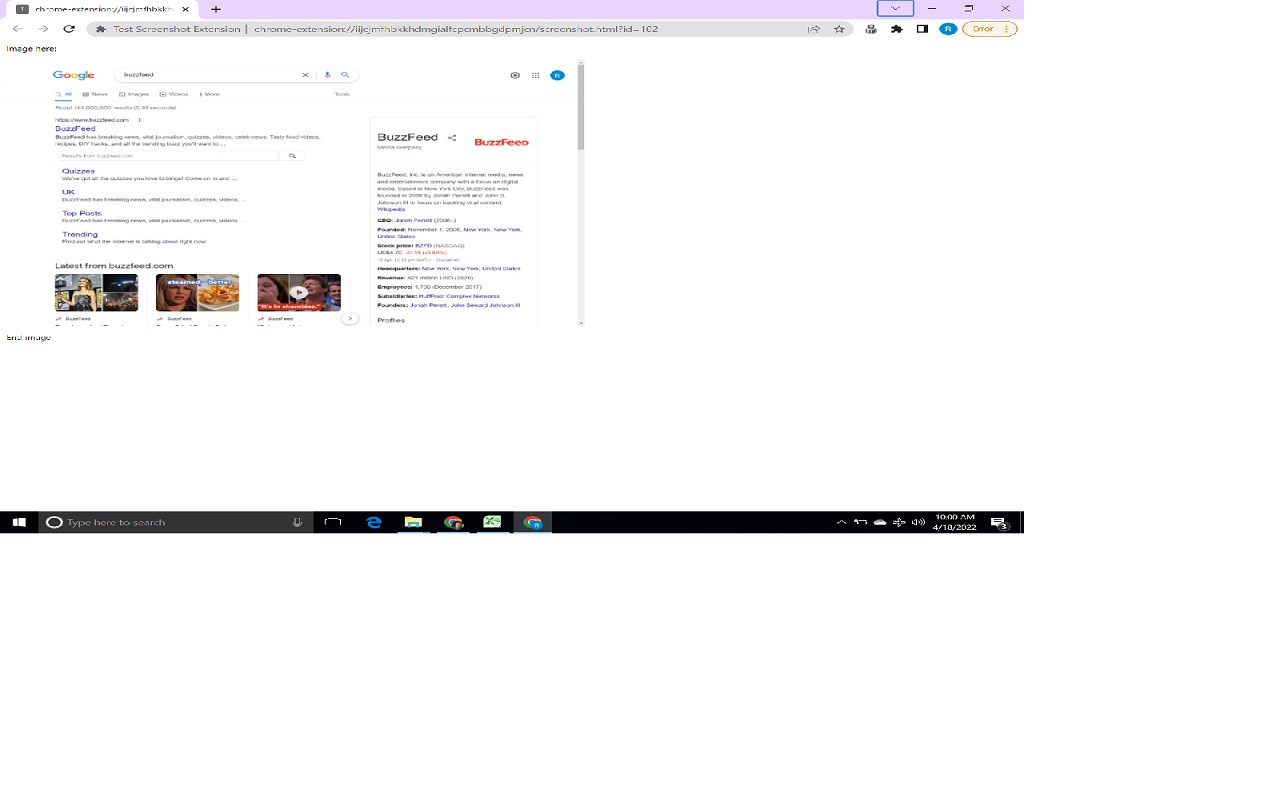Open the Extensions puzzle-piece menu
This screenshot has height=800, width=1280.
coord(897,29)
